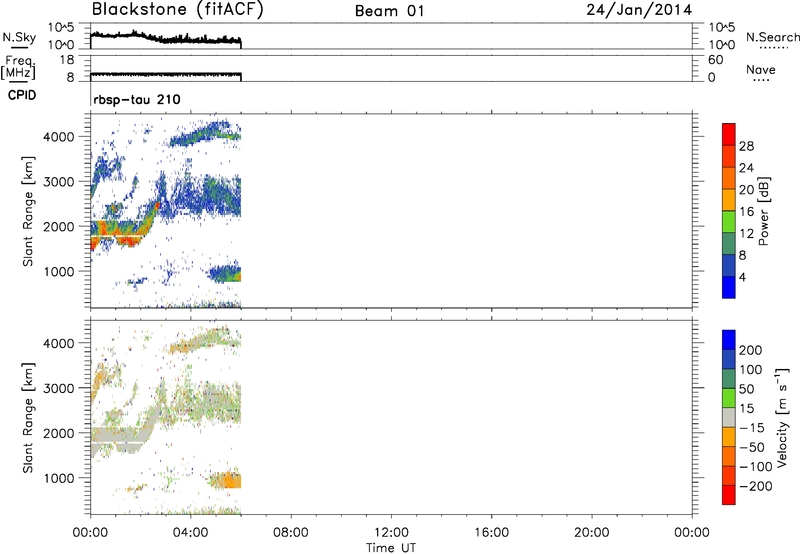Click the '08:00' time axis tick label
Image resolution: width=800 pixels, height=554 pixels.
[x=291, y=533]
